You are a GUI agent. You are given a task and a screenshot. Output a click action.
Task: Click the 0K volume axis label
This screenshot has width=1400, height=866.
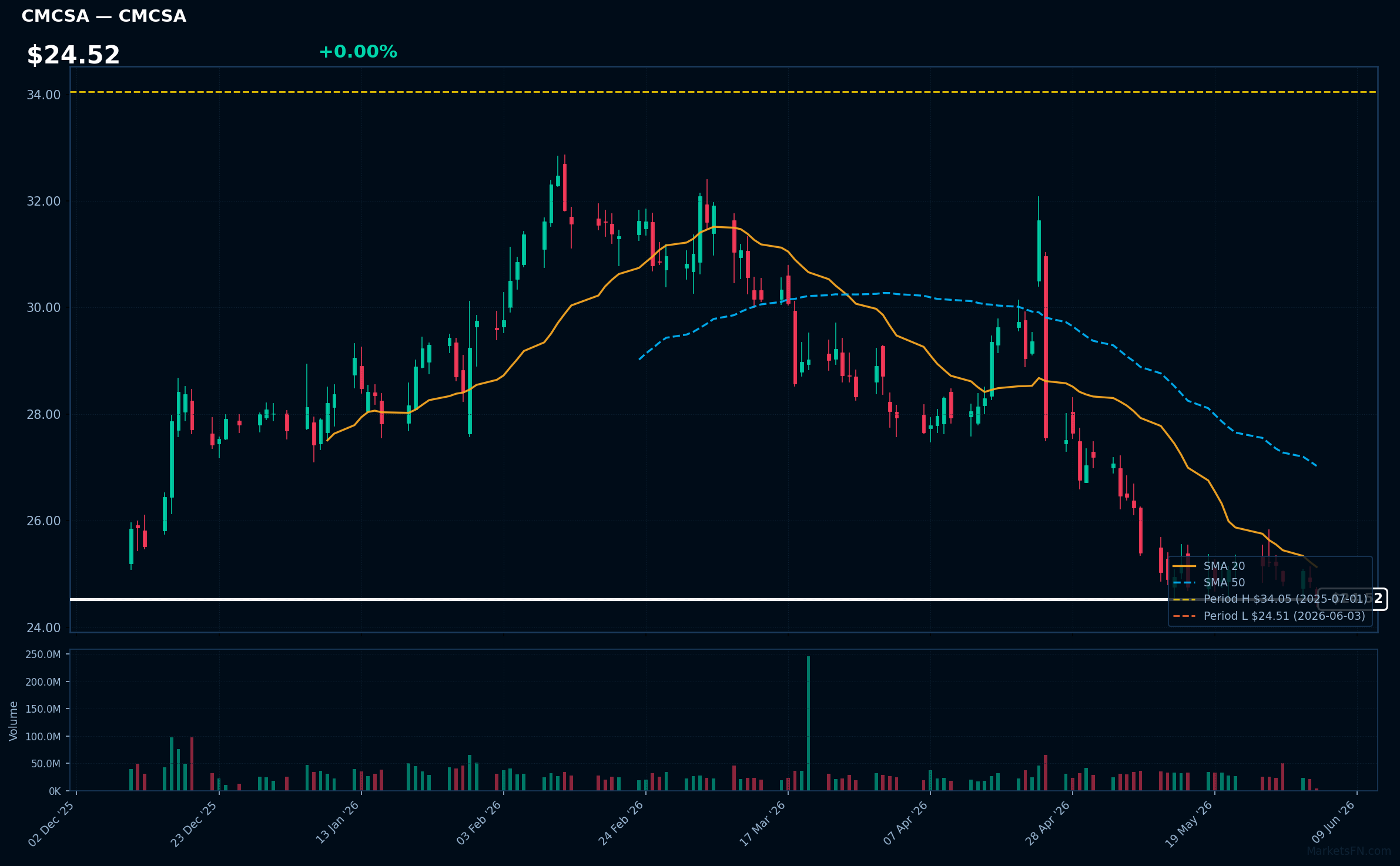tap(55, 791)
